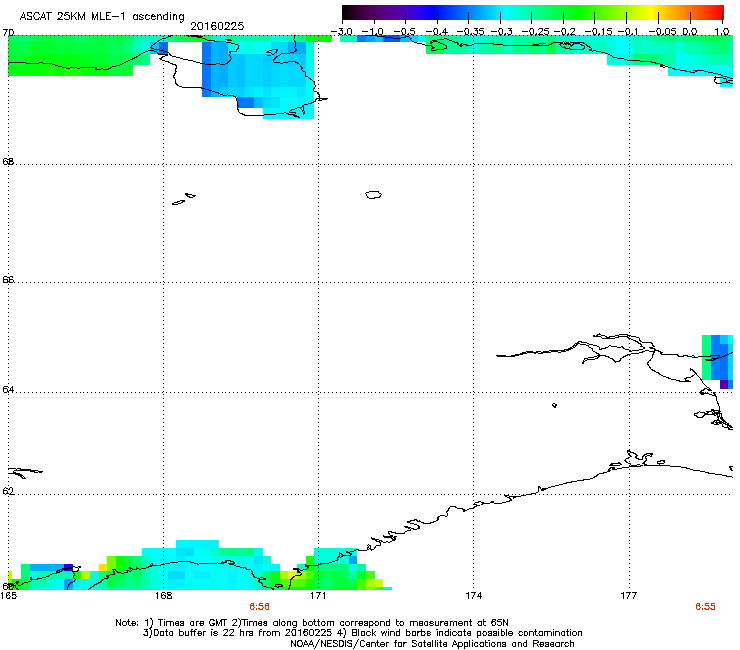This screenshot has height=650, width=740.
Task: Click the -0.2 color scale label
Action: click(x=565, y=32)
